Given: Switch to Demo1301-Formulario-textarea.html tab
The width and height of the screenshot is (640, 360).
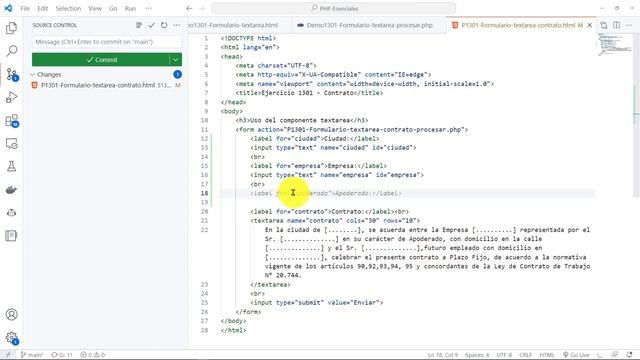Looking at the screenshot, I should [x=239, y=25].
